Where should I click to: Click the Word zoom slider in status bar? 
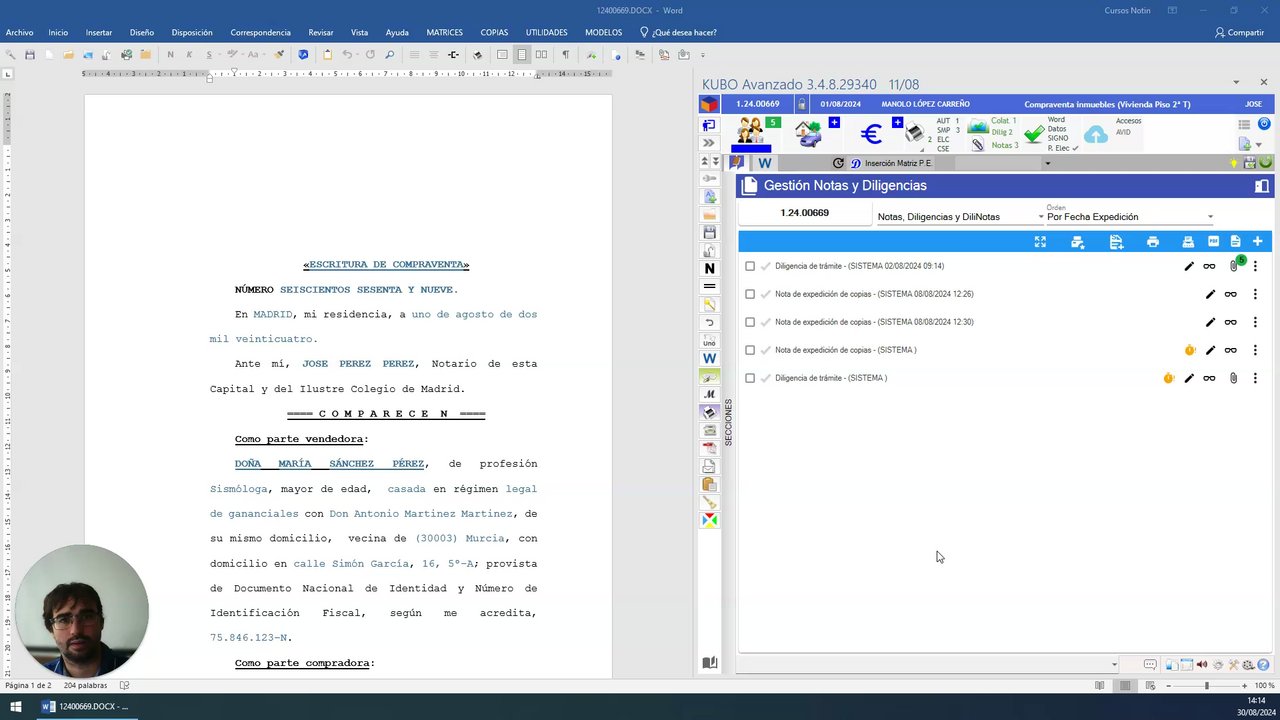(x=1206, y=685)
